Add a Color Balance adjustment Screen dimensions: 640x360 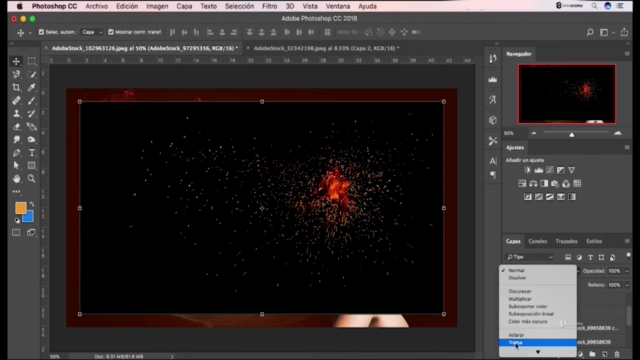(x=533, y=184)
